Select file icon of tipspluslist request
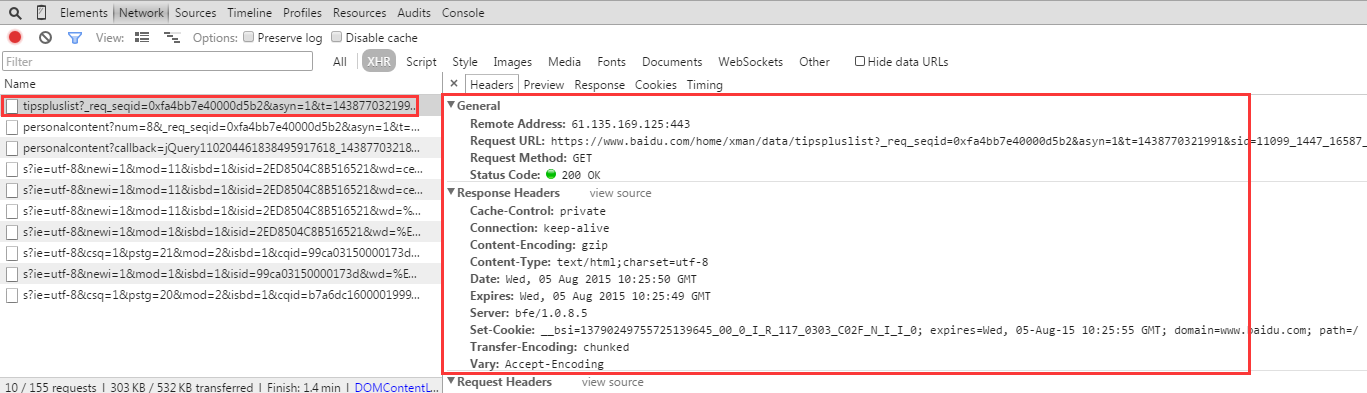The width and height of the screenshot is (1367, 393). (x=13, y=106)
